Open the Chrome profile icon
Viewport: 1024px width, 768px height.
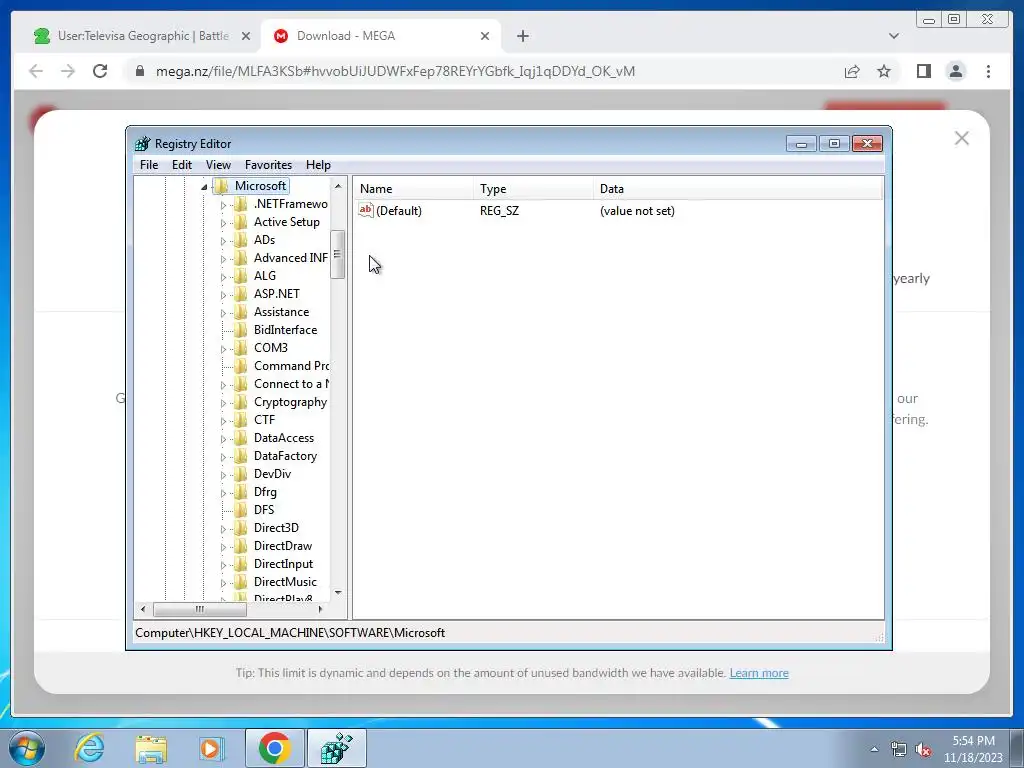[x=955, y=71]
